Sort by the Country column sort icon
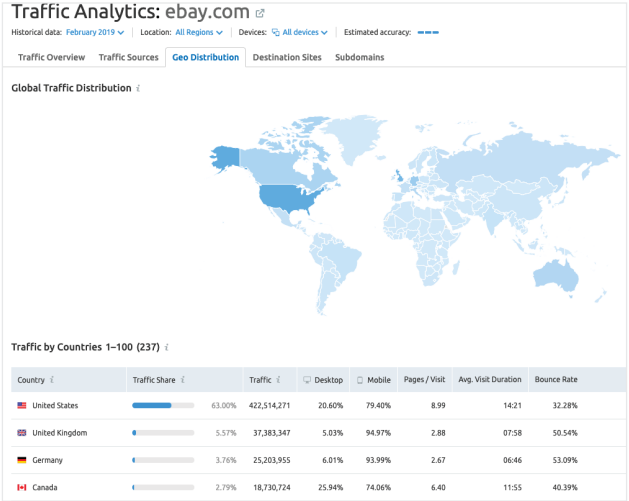Screen dimensions: 629x501 click(x=52, y=380)
